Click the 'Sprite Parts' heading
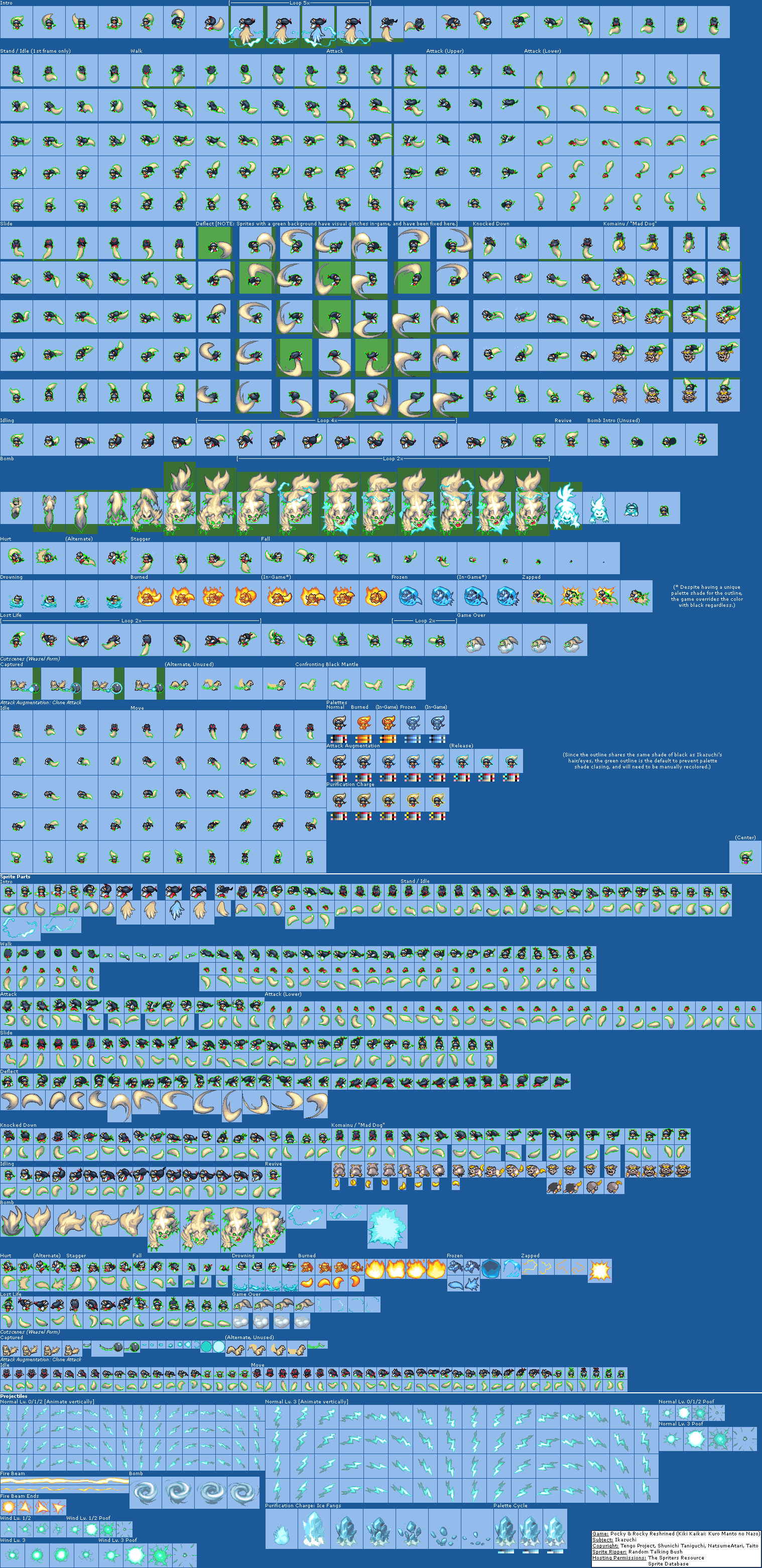This screenshot has height=1568, width=762. (x=15, y=877)
